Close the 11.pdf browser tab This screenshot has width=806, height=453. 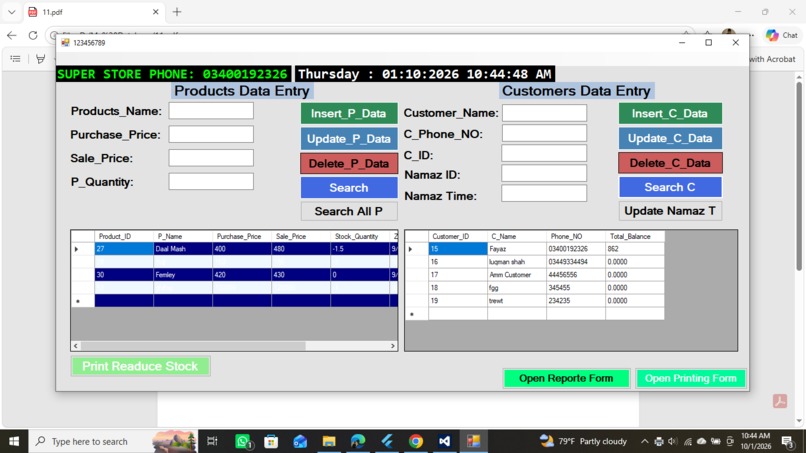click(x=156, y=12)
